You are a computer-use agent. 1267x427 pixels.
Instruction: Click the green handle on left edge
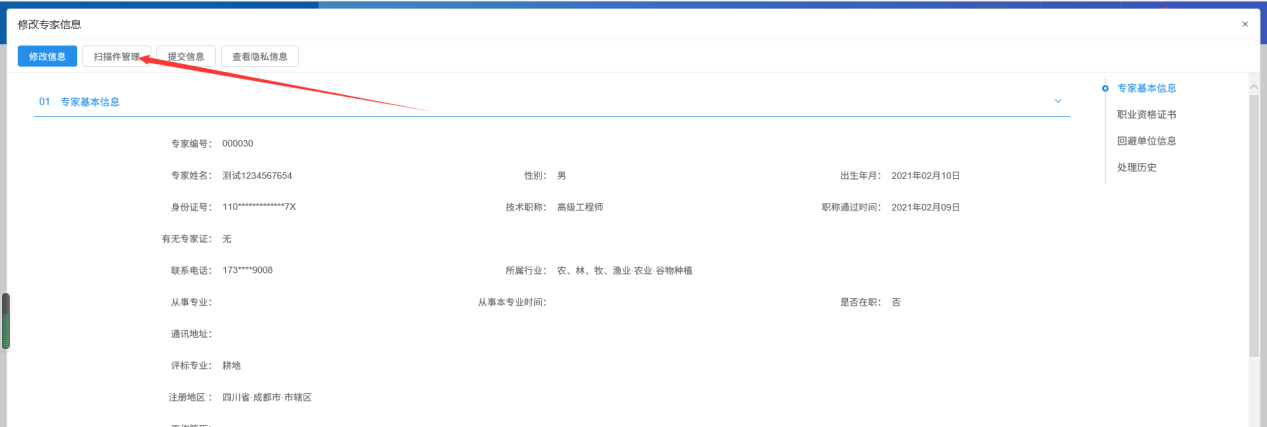pos(5,320)
